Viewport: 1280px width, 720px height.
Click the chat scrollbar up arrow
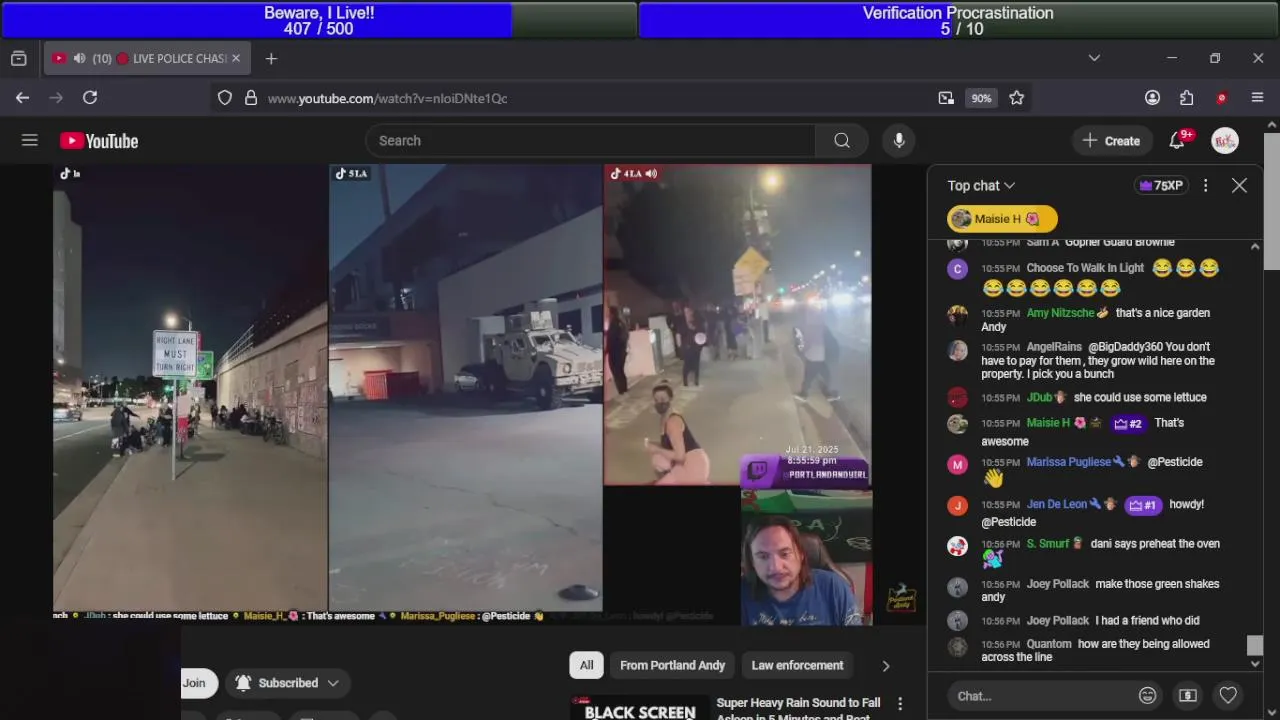1255,246
